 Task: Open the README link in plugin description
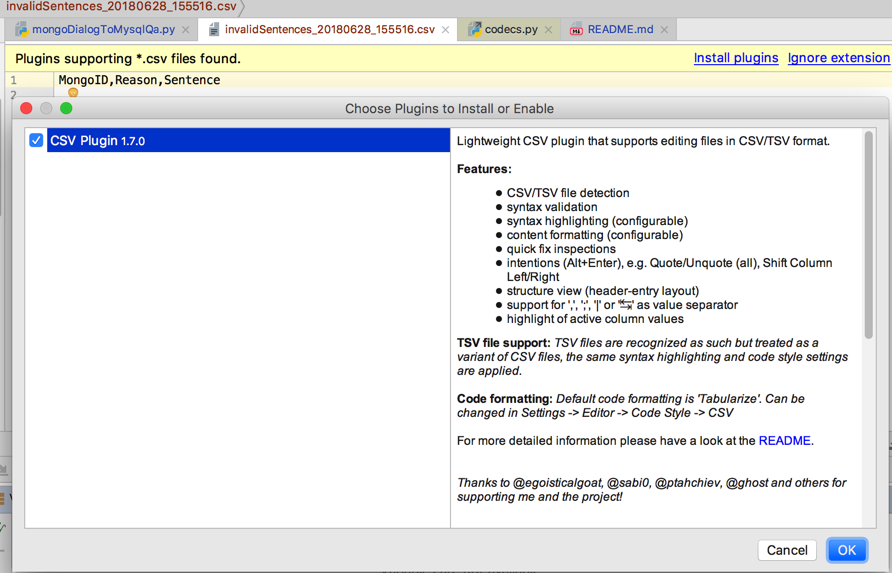click(x=784, y=441)
